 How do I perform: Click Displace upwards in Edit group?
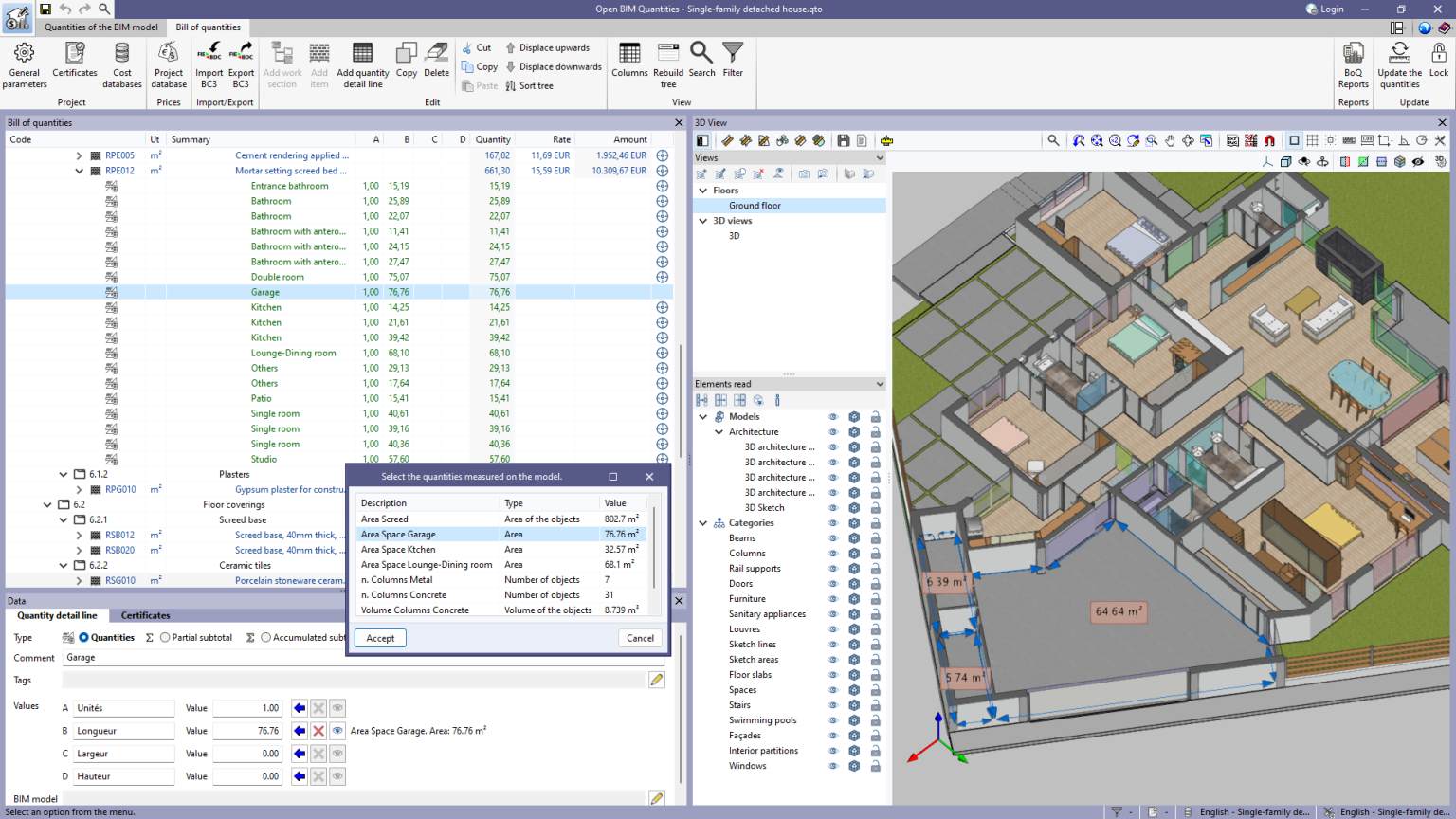(x=547, y=47)
